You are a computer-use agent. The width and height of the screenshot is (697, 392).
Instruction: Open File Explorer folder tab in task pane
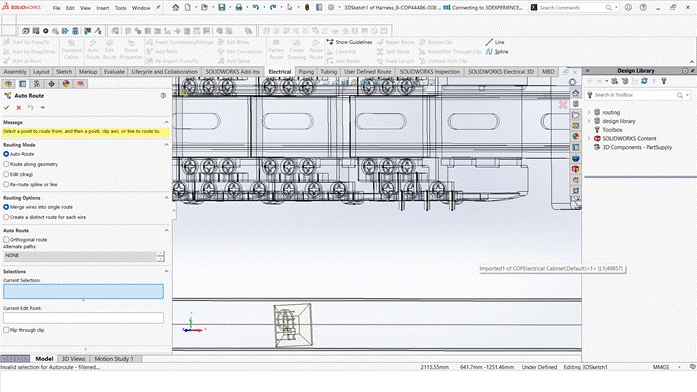pos(576,115)
